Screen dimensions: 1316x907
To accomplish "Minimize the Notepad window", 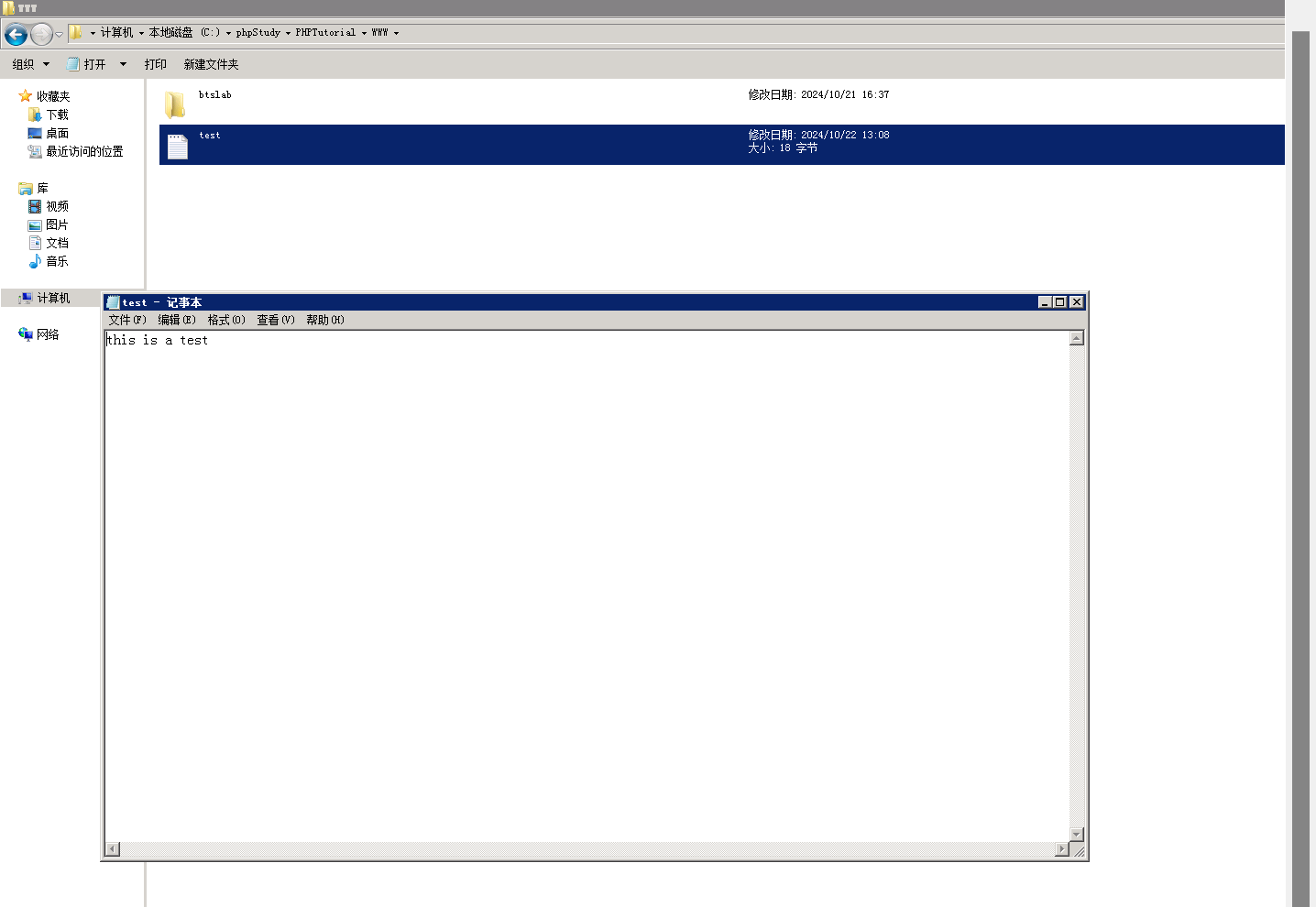I will point(1044,302).
